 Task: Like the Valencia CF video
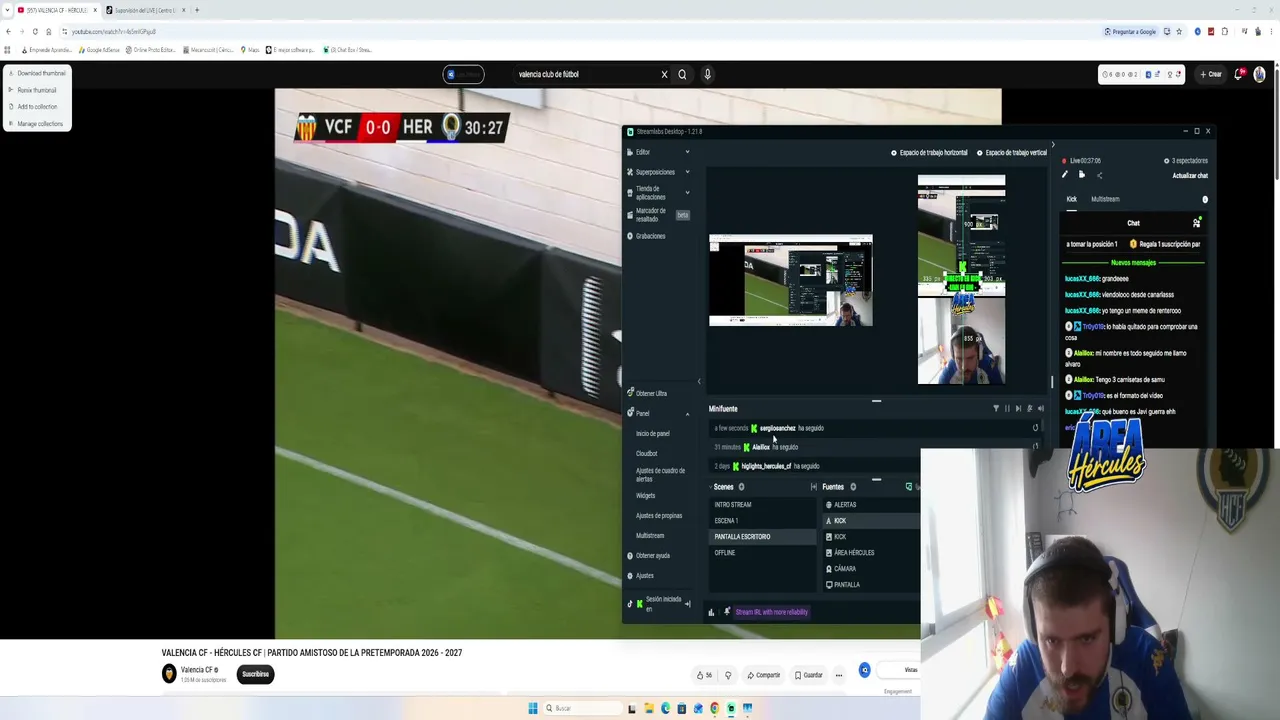tap(704, 675)
